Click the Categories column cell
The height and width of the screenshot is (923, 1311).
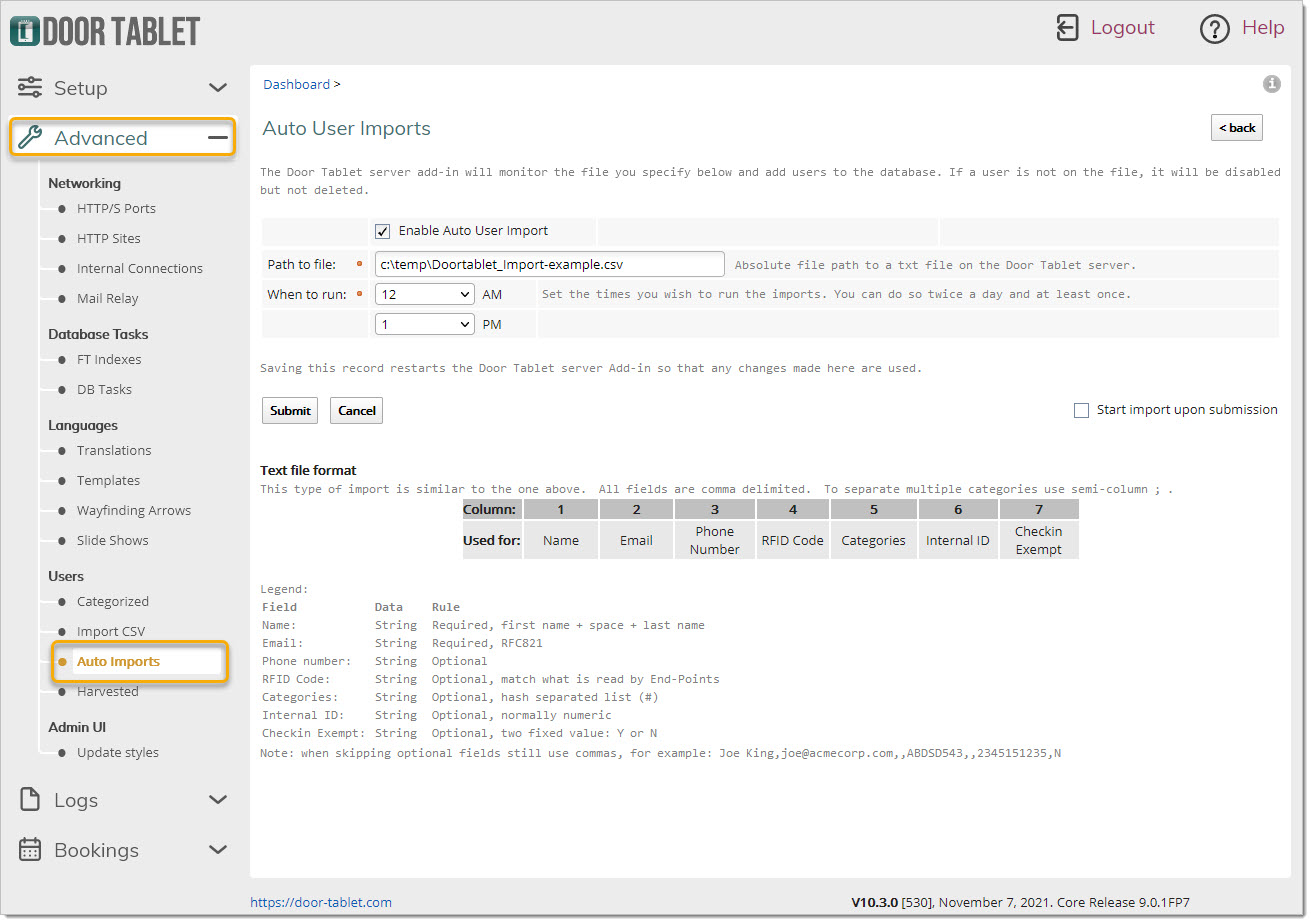pyautogui.click(x=874, y=540)
